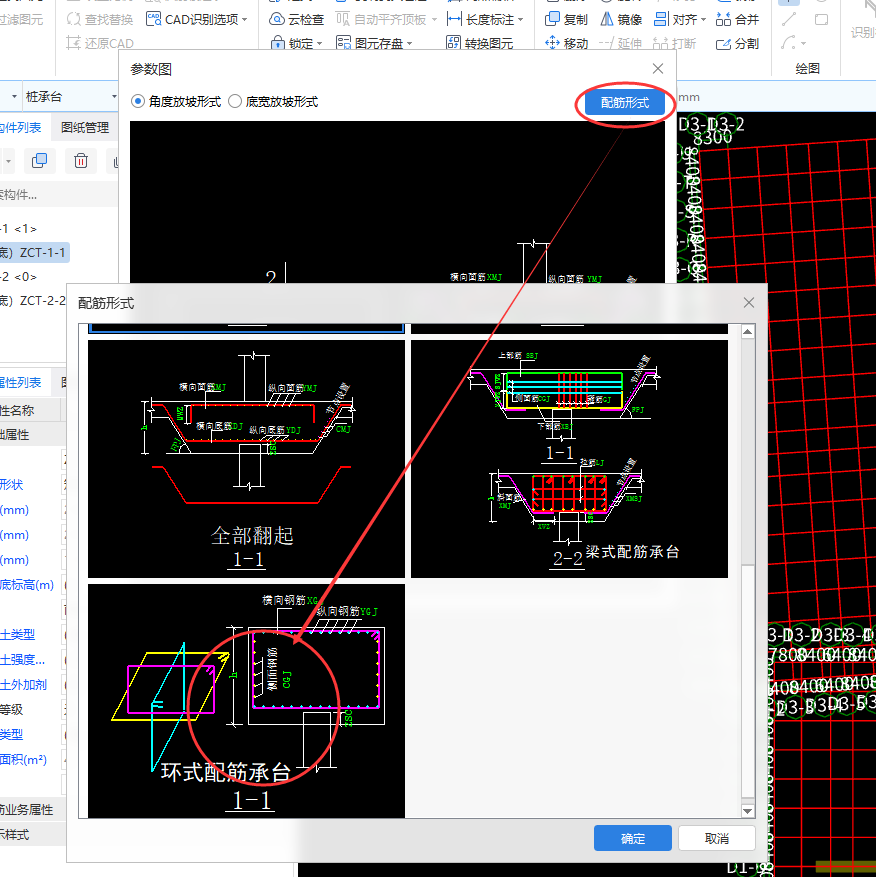Screen dimensions: 876x877
Task: Expand 锁定 dropdown arrow
Action: pos(319,43)
